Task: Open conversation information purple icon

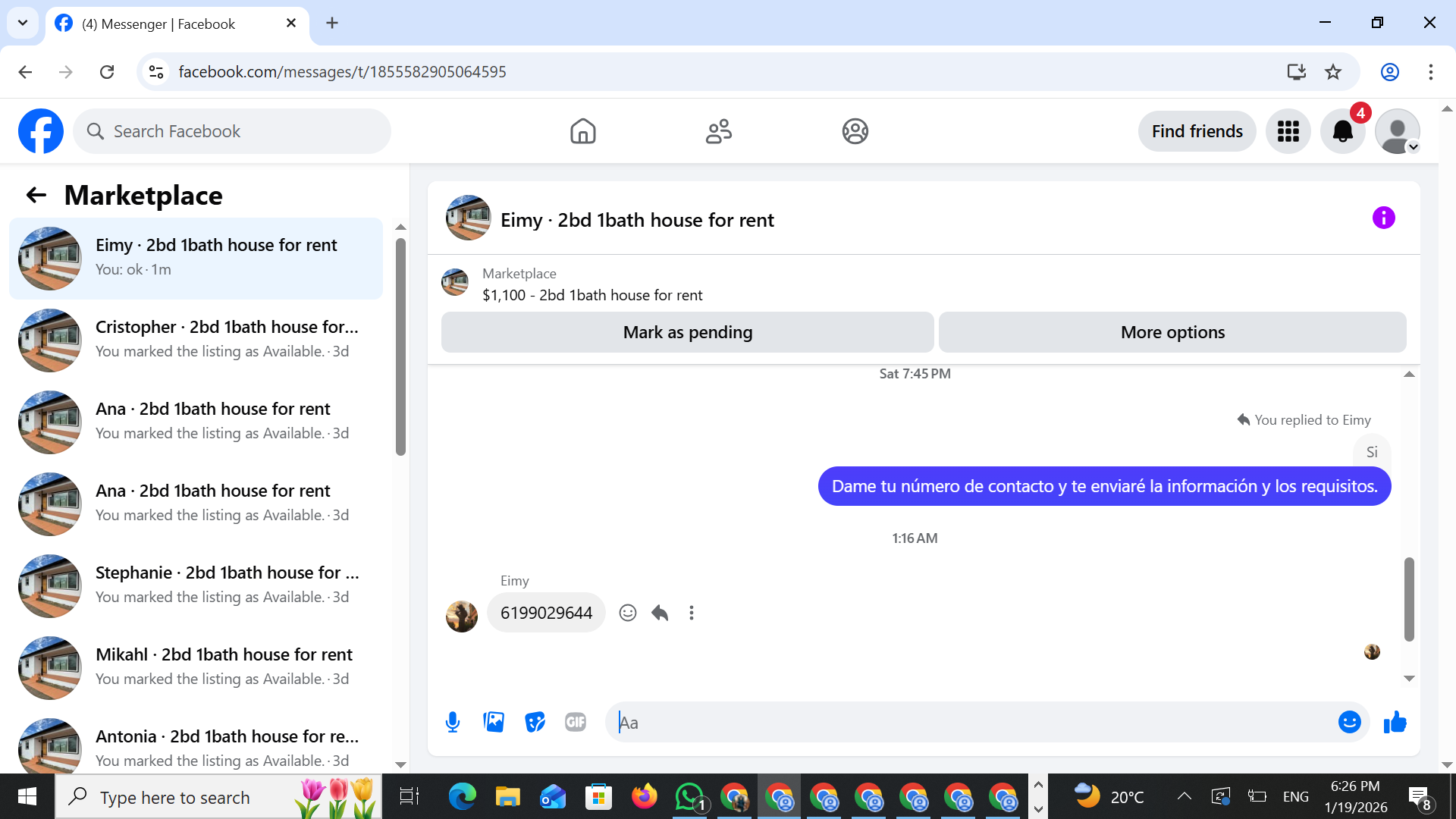Action: pos(1383,218)
